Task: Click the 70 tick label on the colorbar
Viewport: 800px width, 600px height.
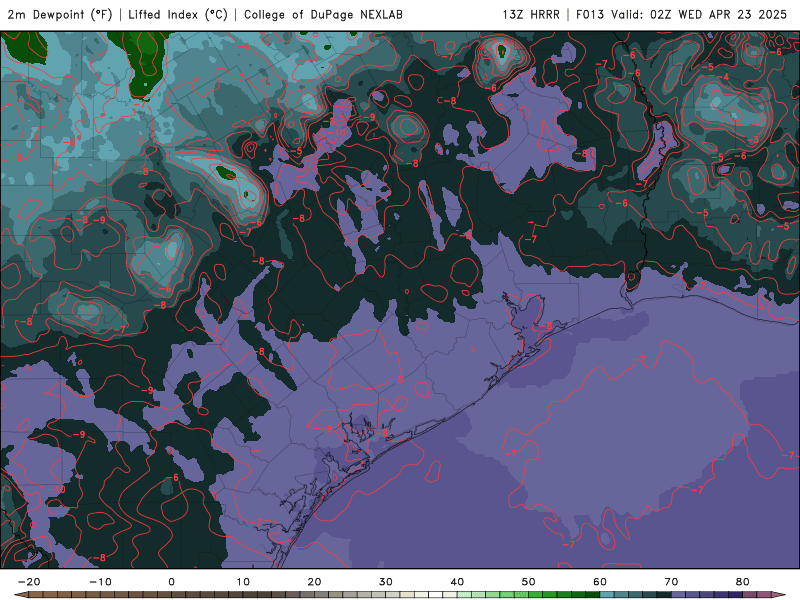Action: pos(671,582)
